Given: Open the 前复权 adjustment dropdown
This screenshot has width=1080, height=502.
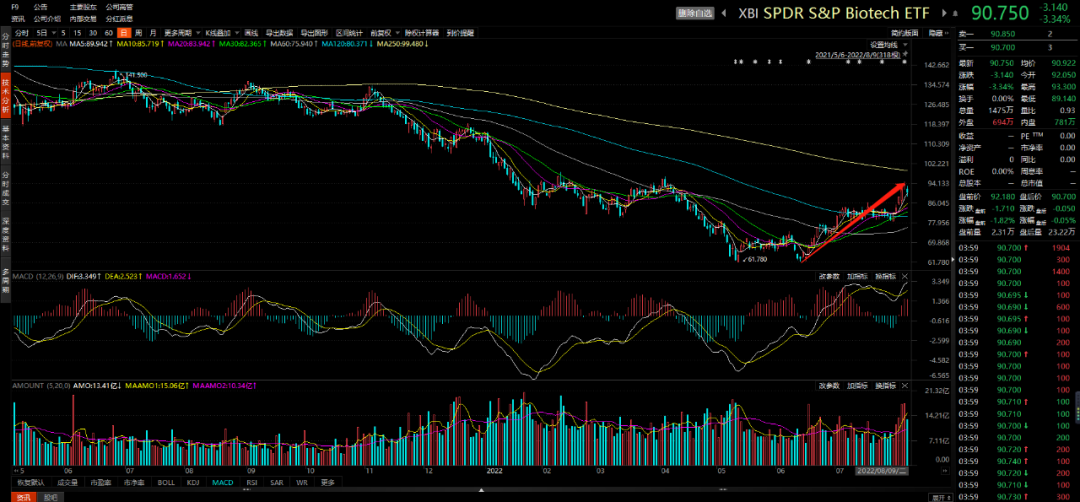Looking at the screenshot, I should tap(395, 32).
